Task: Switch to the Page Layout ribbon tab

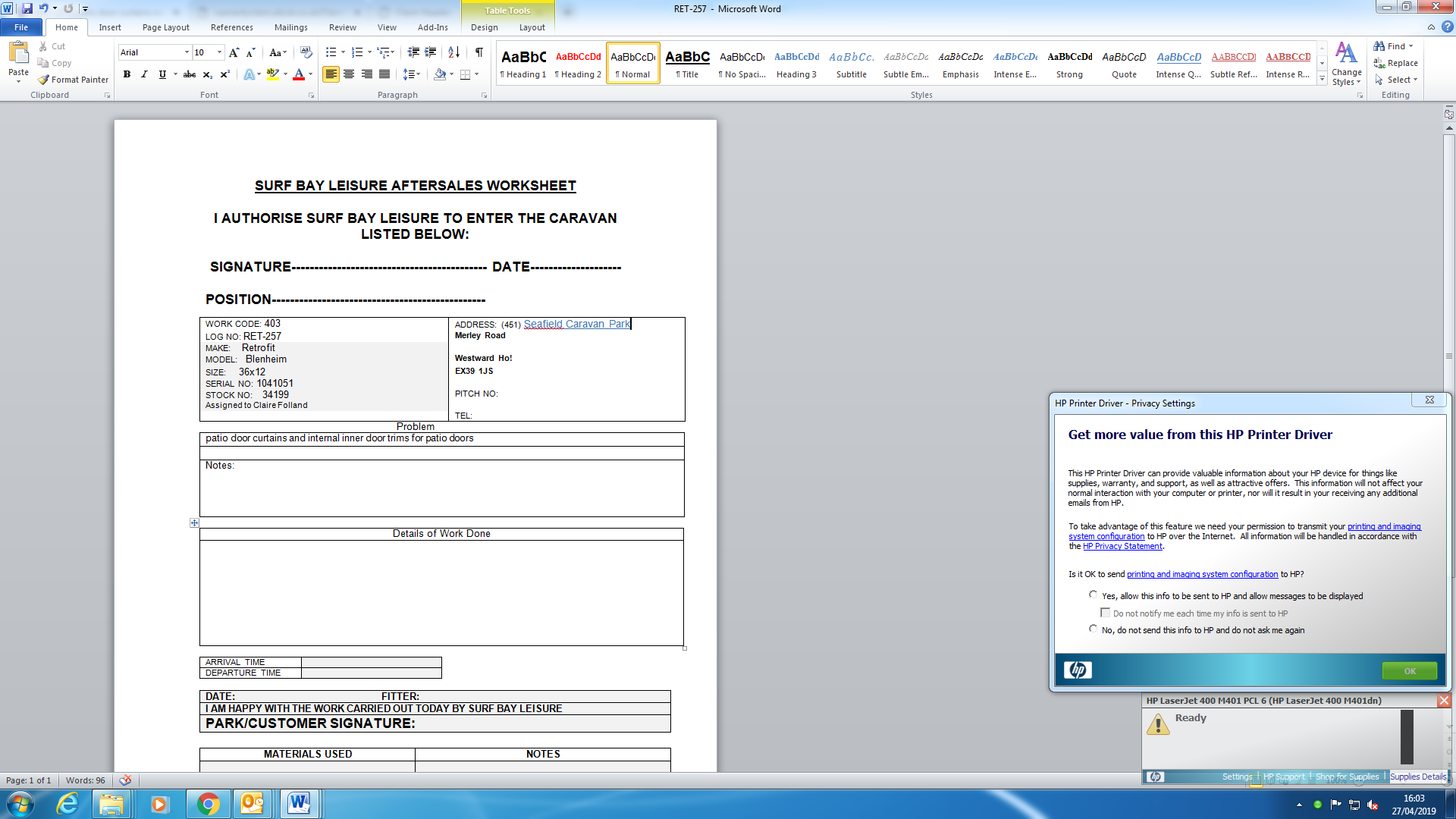Action: coord(165,27)
